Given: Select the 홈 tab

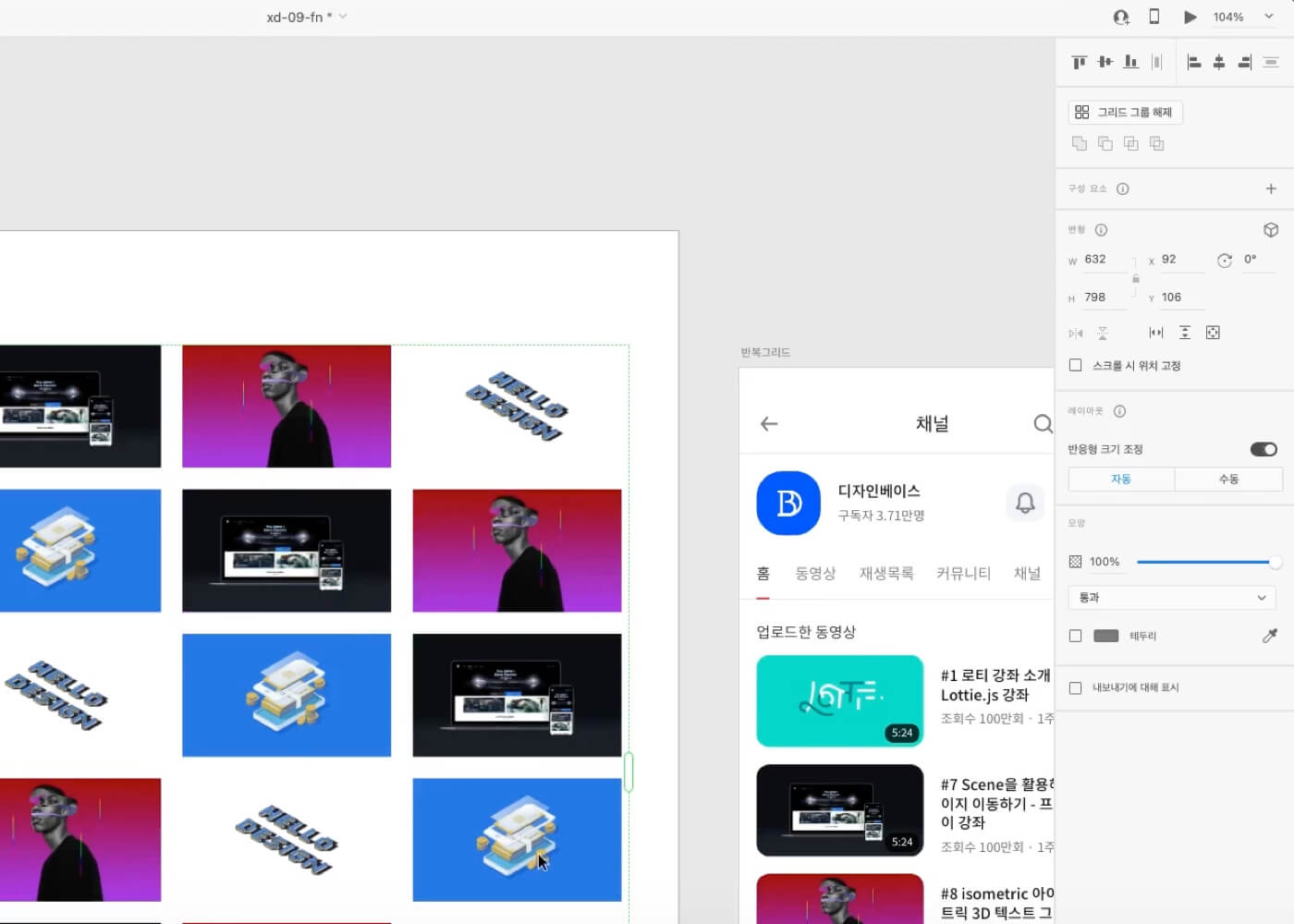Looking at the screenshot, I should coord(763,574).
